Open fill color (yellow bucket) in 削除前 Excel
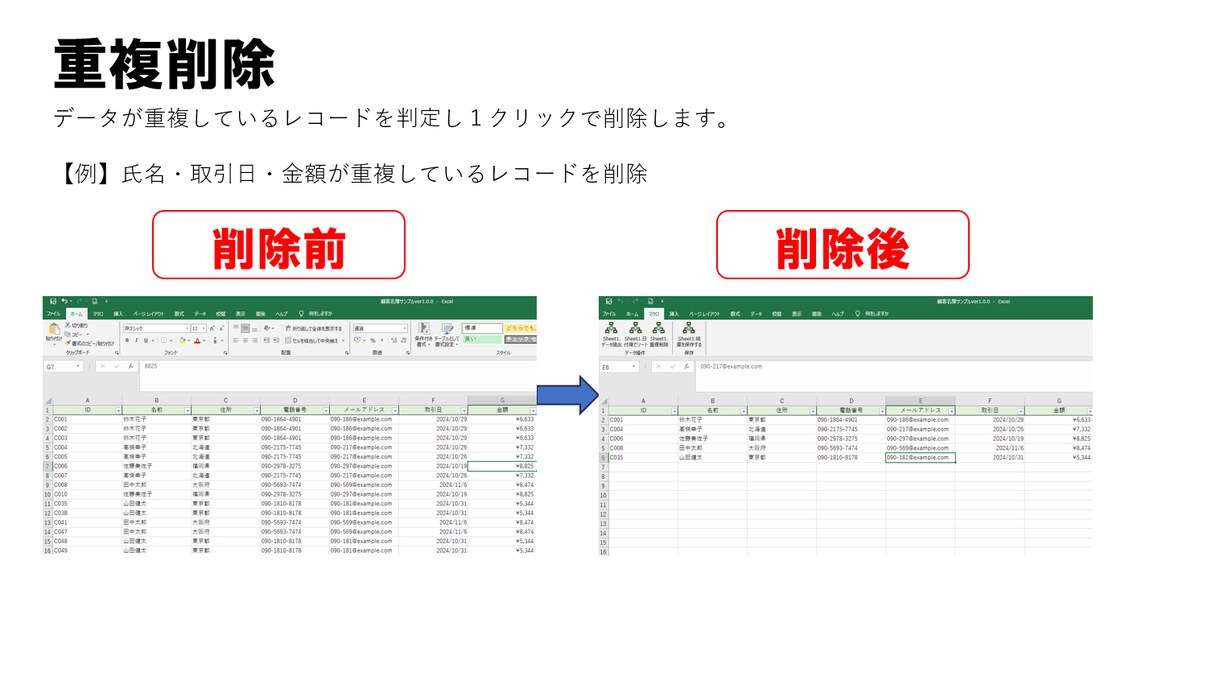The image size is (1220, 684). 181,340
